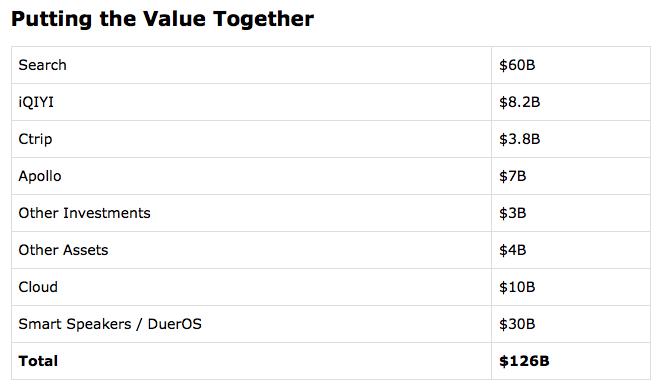Select the Other Assets label
664x390 pixels.
coord(63,250)
